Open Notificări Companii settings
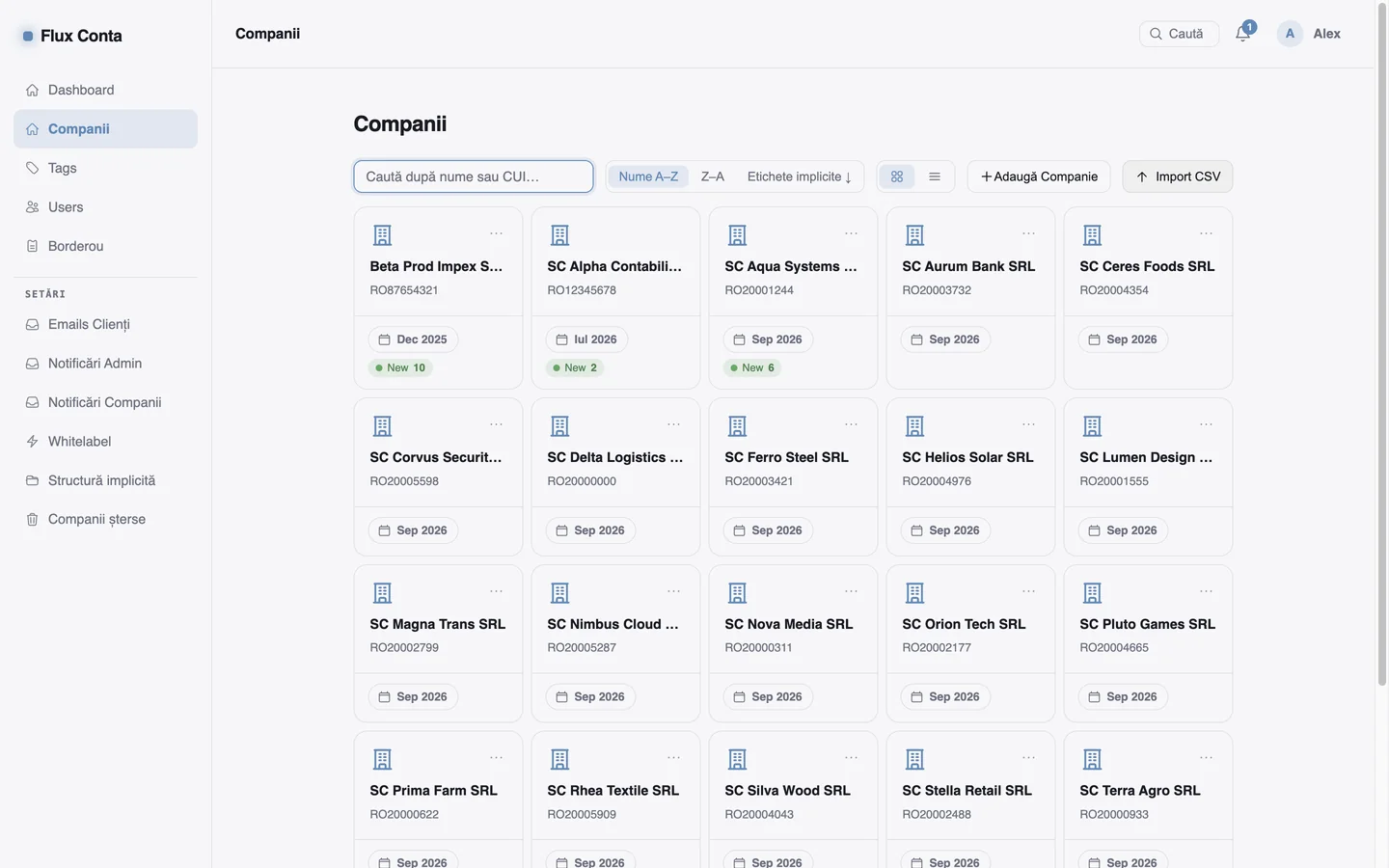Image resolution: width=1389 pixels, height=868 pixels. coord(105,402)
